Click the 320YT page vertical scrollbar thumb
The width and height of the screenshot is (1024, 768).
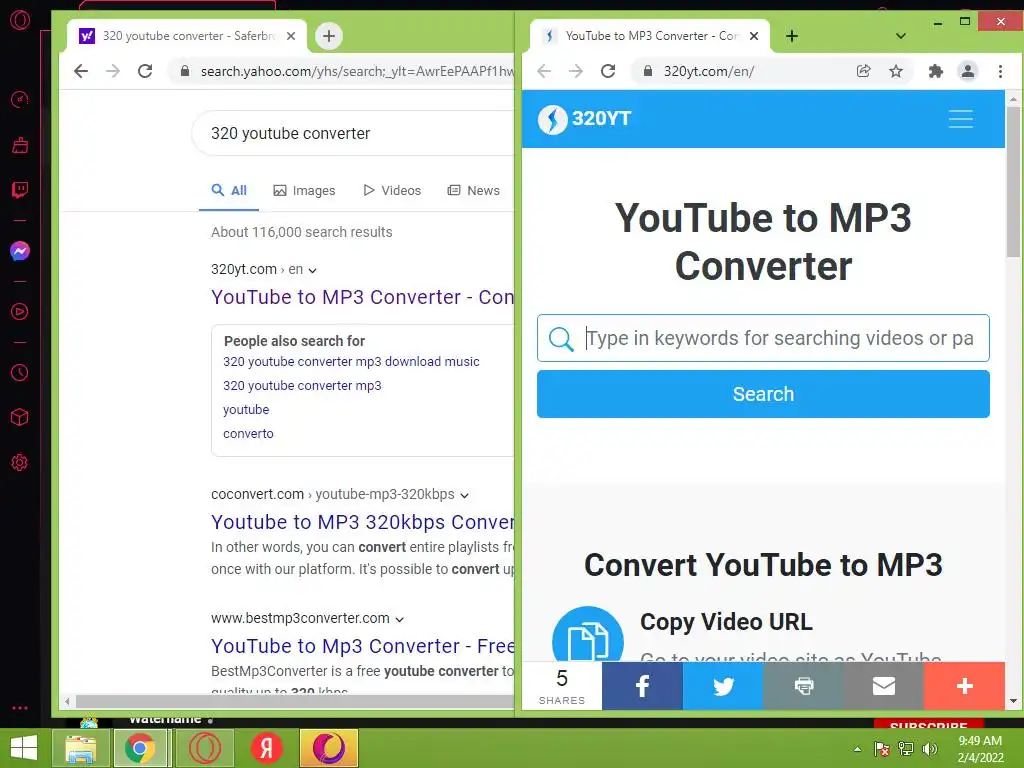[1013, 182]
